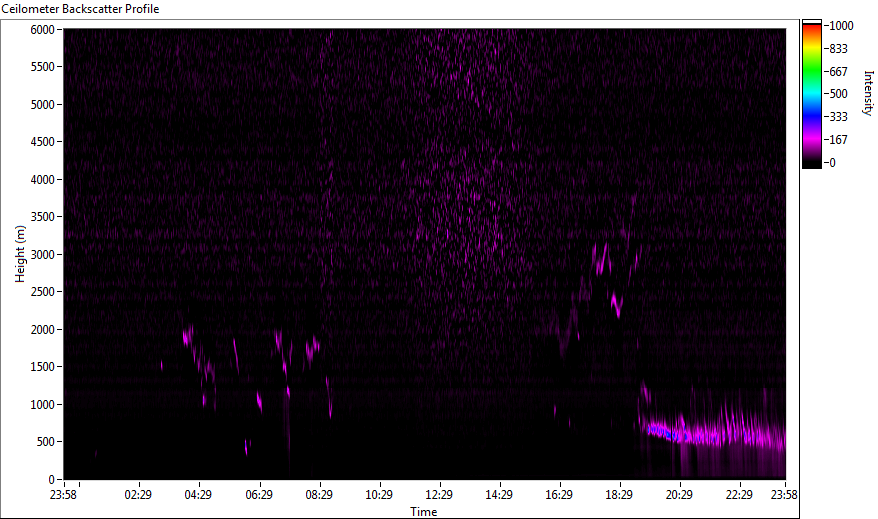Click the 14:29 time tick label
Image resolution: width=878 pixels, height=519 pixels.
[499, 495]
